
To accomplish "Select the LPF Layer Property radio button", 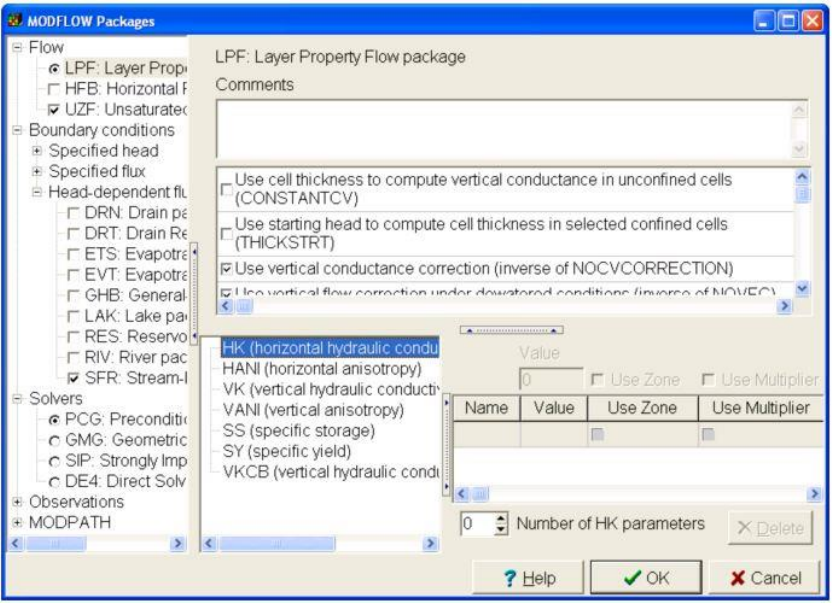I will [54, 69].
